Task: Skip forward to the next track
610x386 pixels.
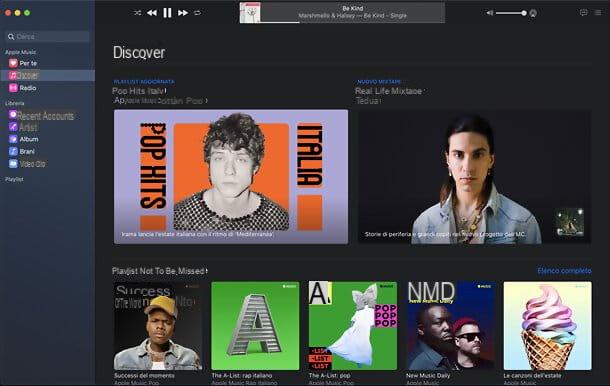Action: (x=183, y=13)
